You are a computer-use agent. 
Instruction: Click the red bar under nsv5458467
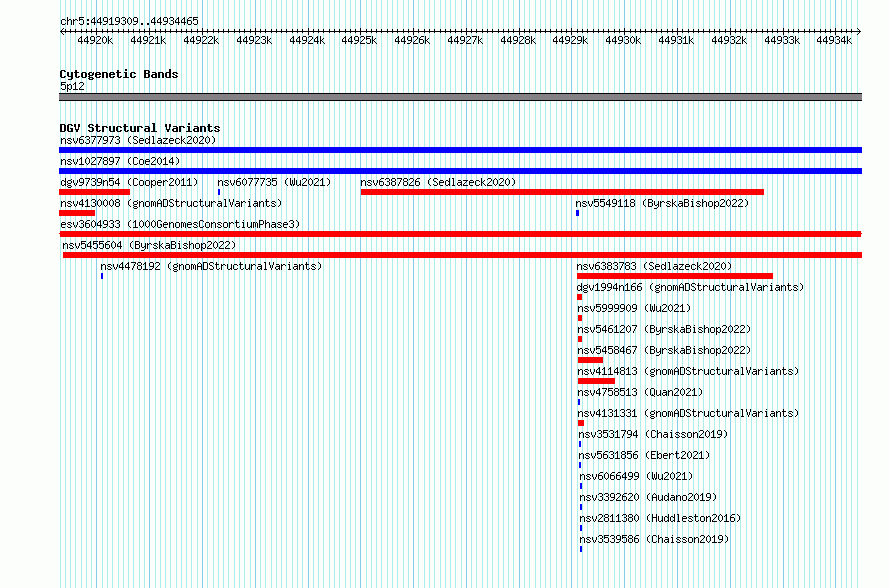click(x=590, y=360)
